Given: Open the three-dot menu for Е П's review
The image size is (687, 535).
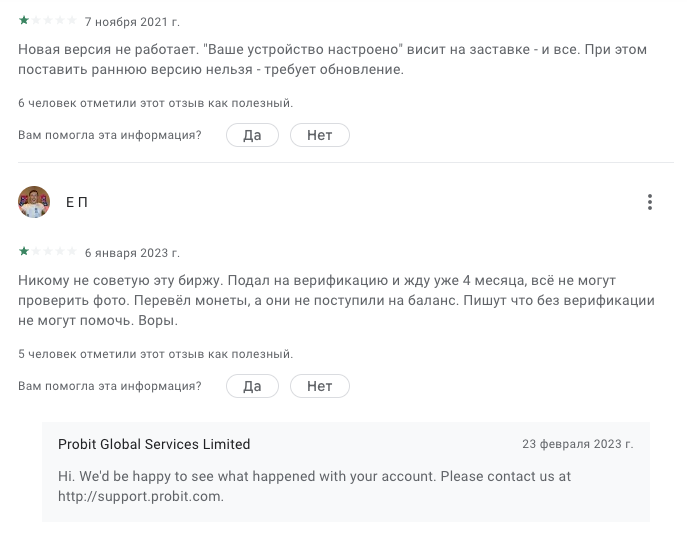Looking at the screenshot, I should click(x=650, y=202).
